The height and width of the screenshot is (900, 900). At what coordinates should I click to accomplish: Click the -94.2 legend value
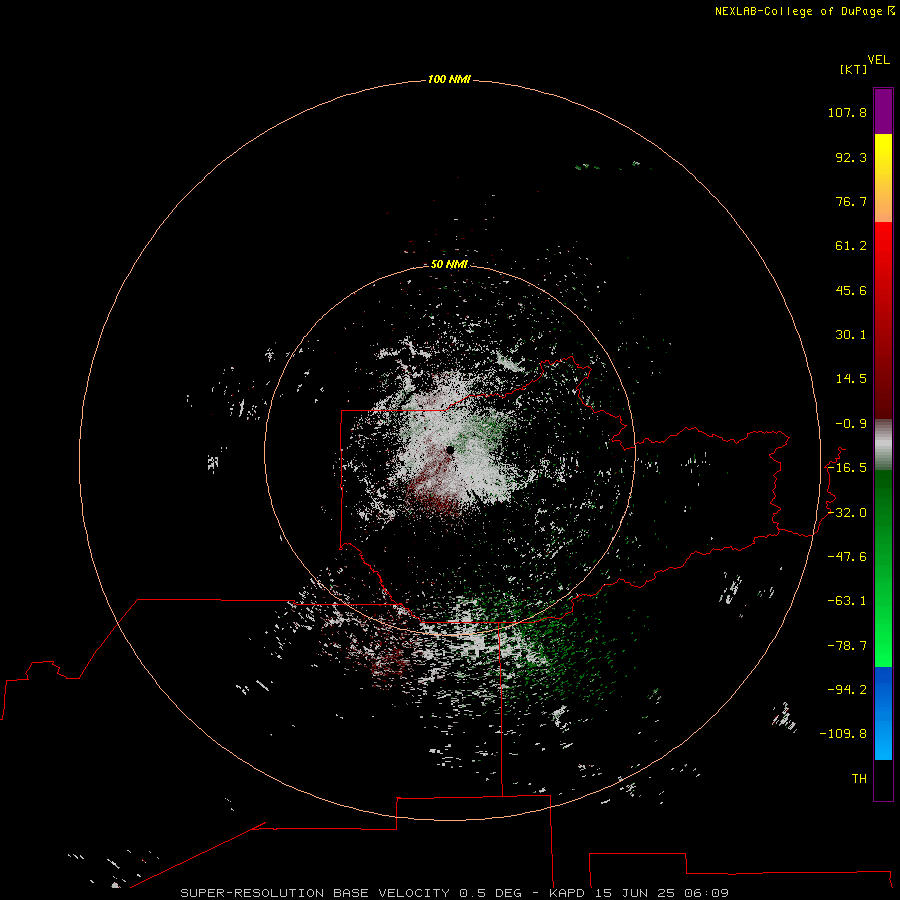pyautogui.click(x=847, y=689)
